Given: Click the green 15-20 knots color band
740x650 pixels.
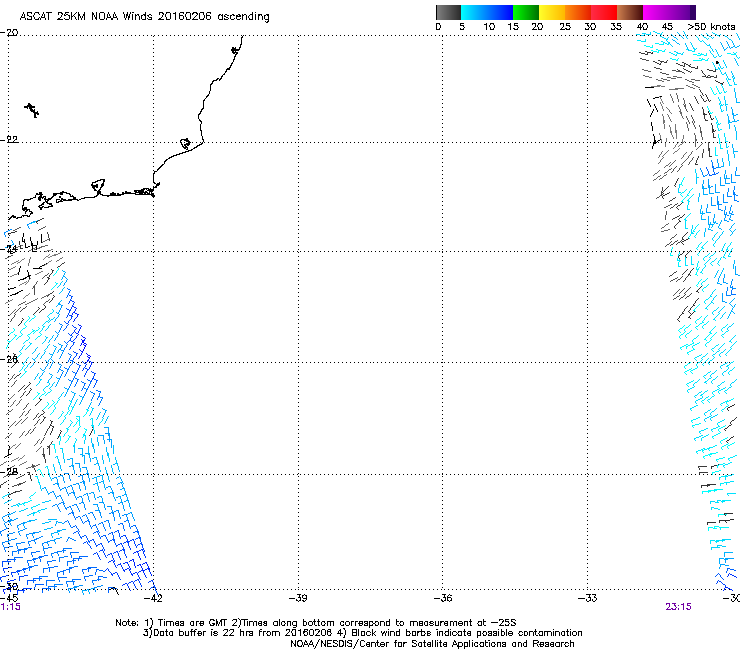Looking at the screenshot, I should coord(526,12).
